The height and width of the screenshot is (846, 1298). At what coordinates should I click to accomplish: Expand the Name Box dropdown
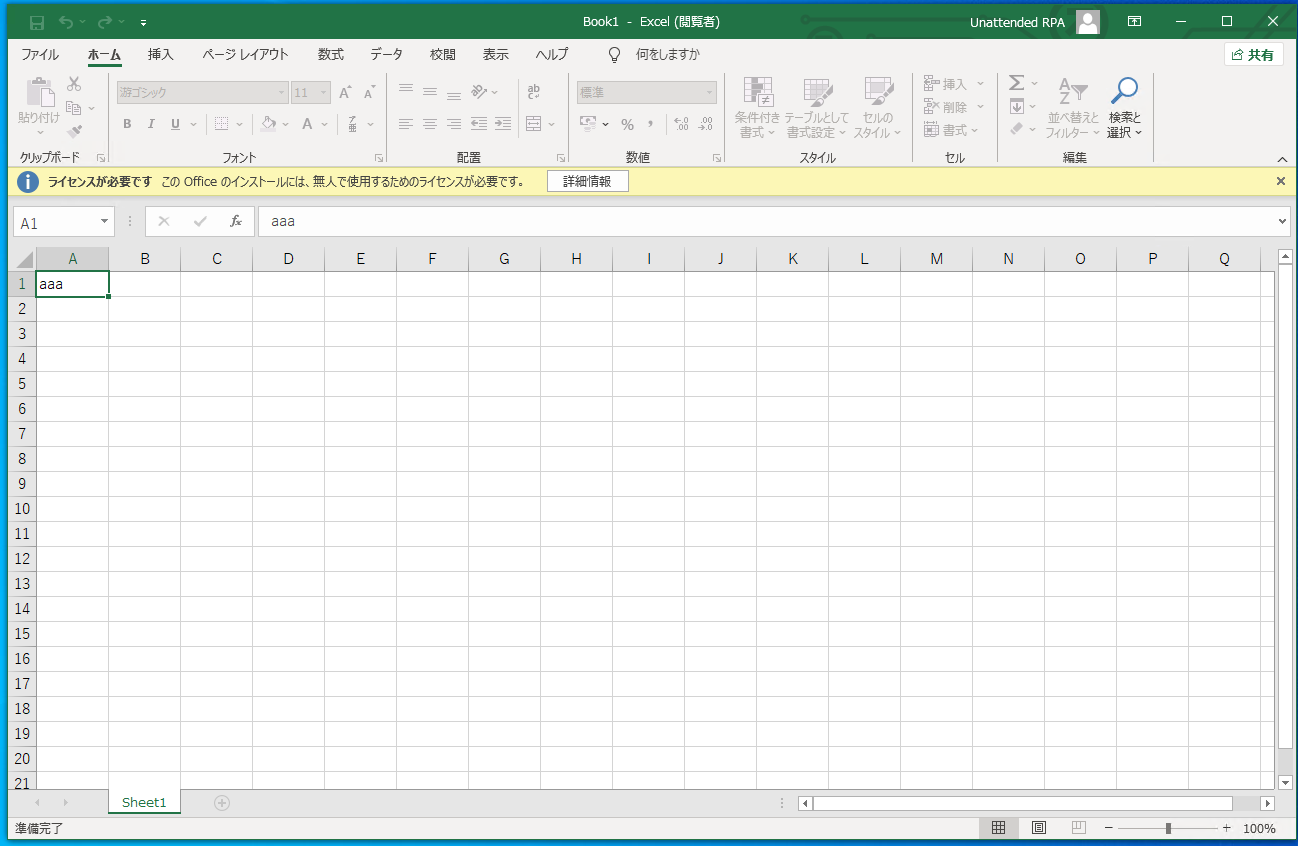click(105, 222)
